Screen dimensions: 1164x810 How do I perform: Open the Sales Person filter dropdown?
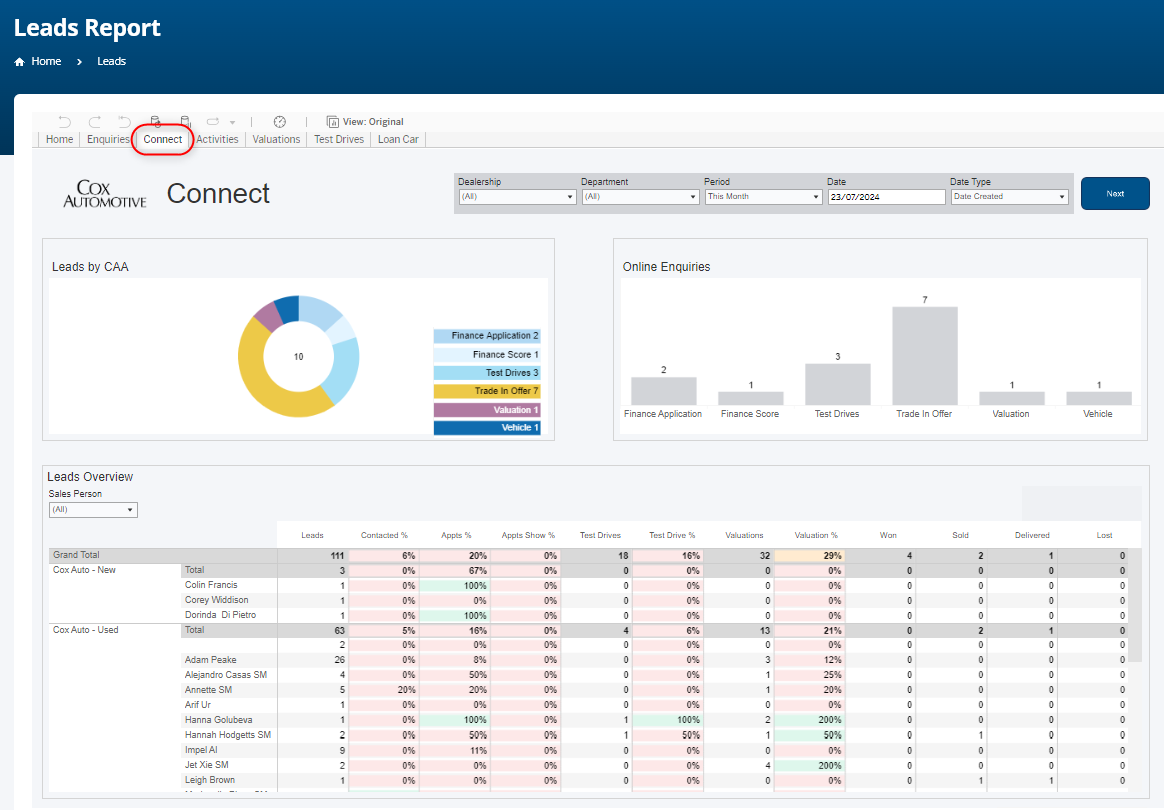[x=94, y=510]
